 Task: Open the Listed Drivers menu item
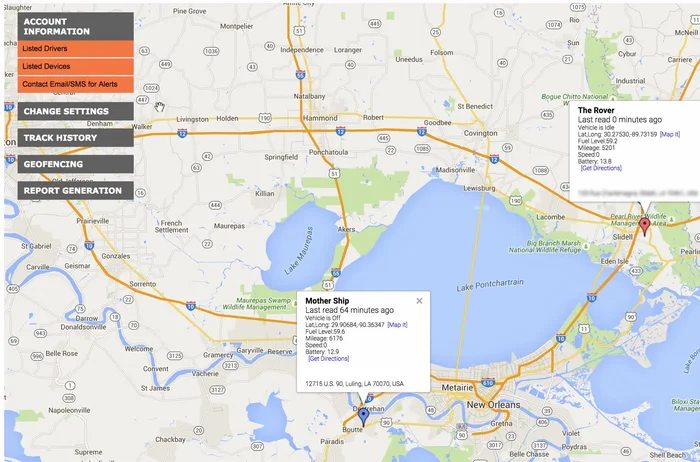pos(75,48)
